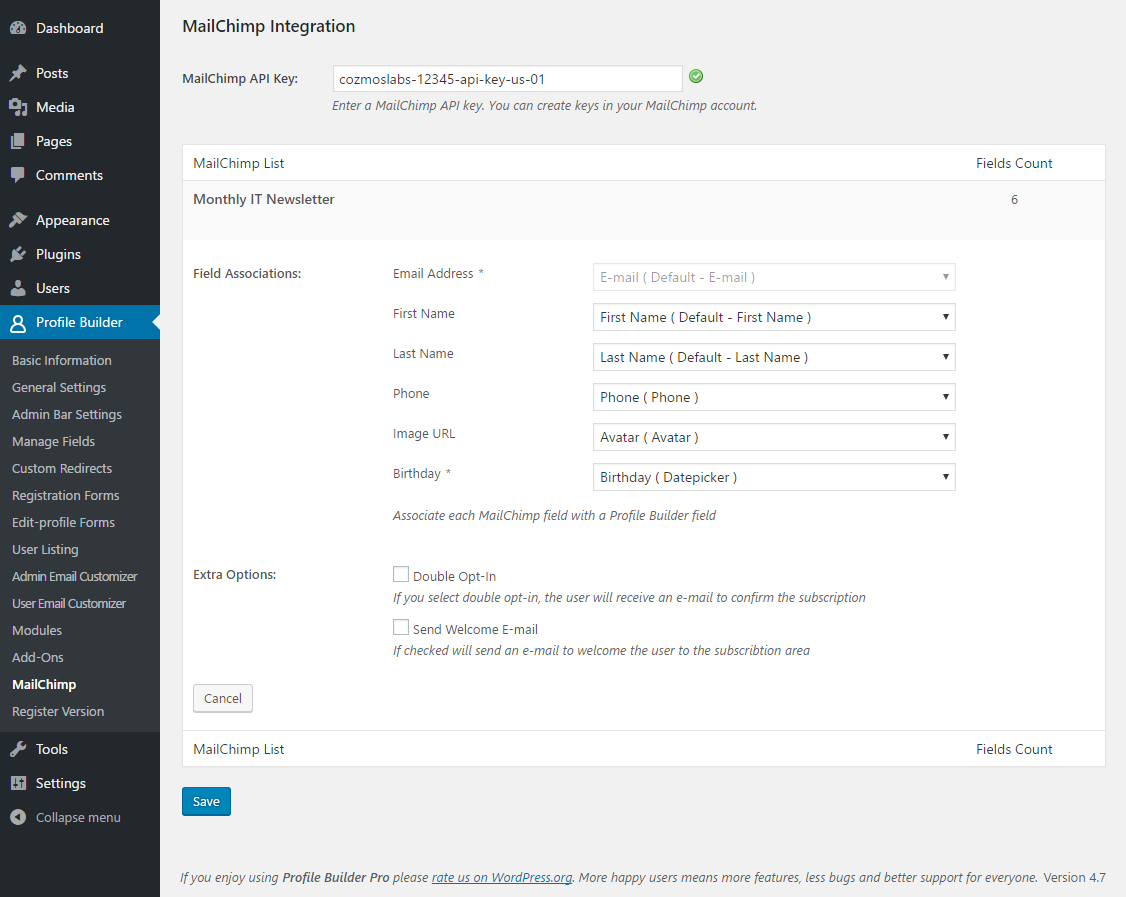This screenshot has width=1126, height=897.
Task: Open Modules submenu
Action: pos(37,631)
